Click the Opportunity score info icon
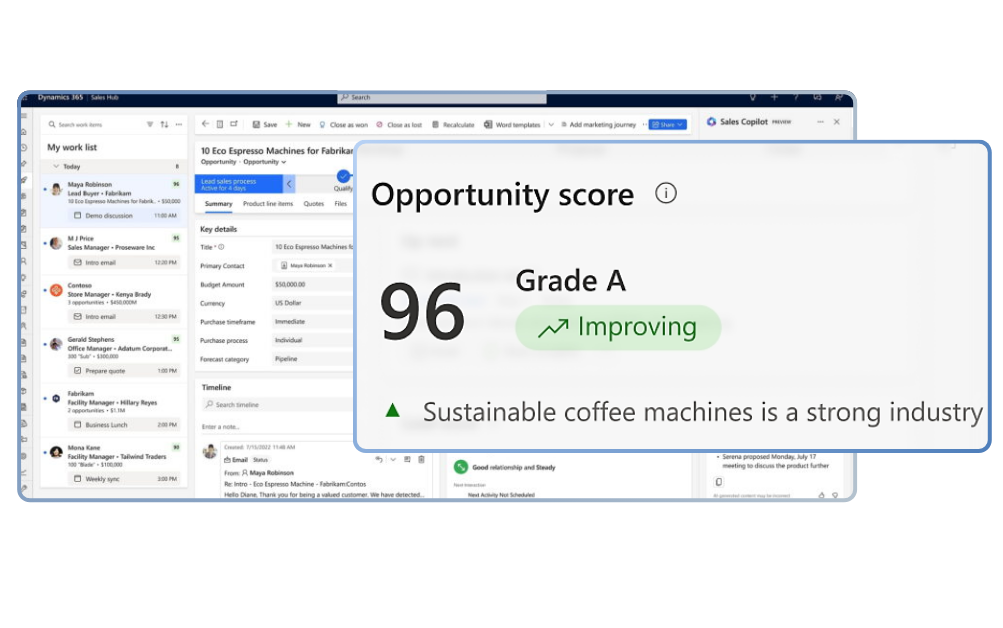1003x628 pixels. pyautogui.click(x=666, y=193)
